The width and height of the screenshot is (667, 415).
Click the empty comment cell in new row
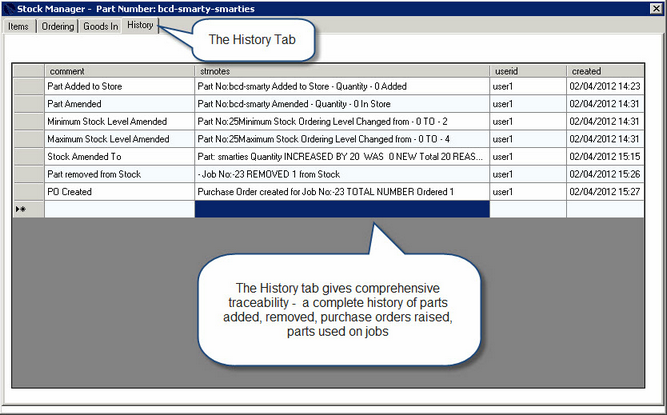point(120,209)
